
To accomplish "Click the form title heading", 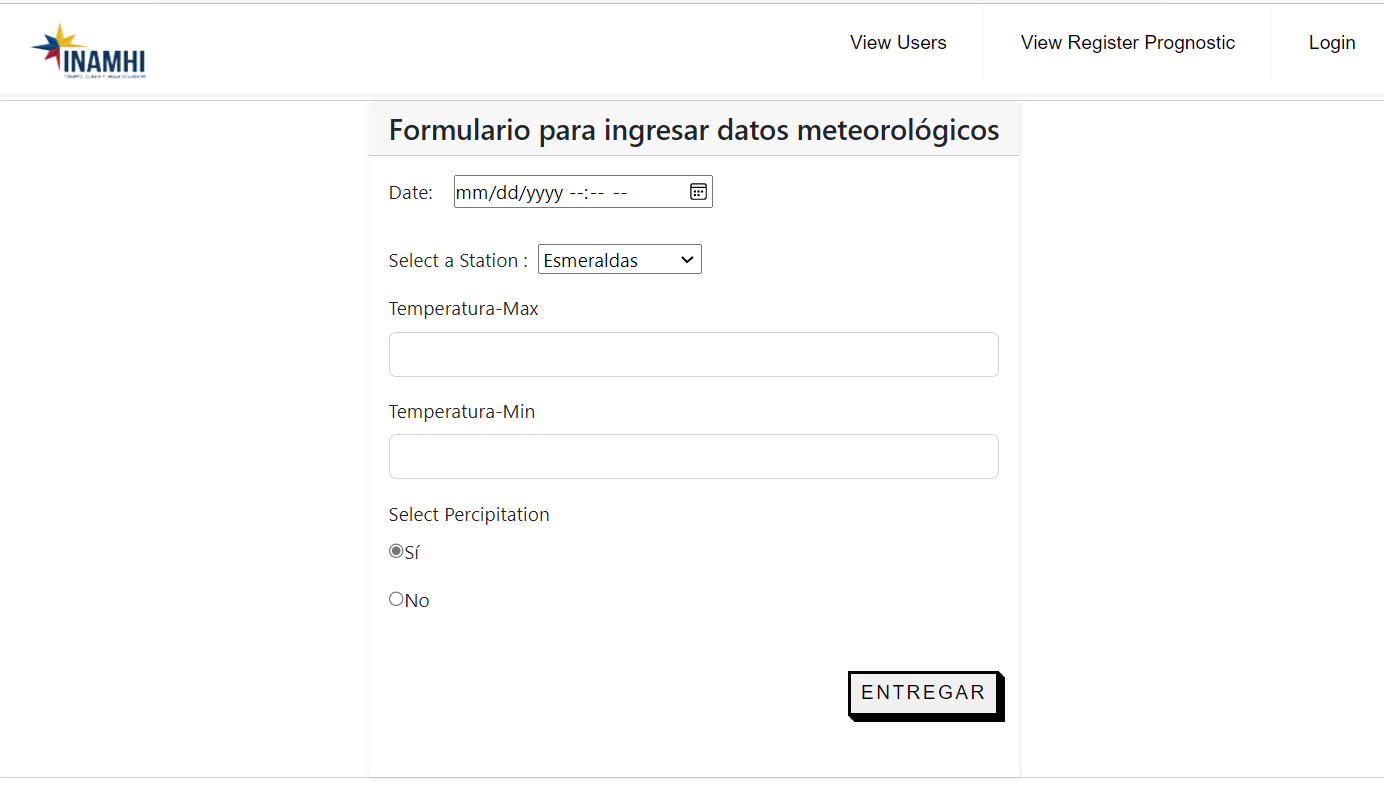I will [x=694, y=129].
